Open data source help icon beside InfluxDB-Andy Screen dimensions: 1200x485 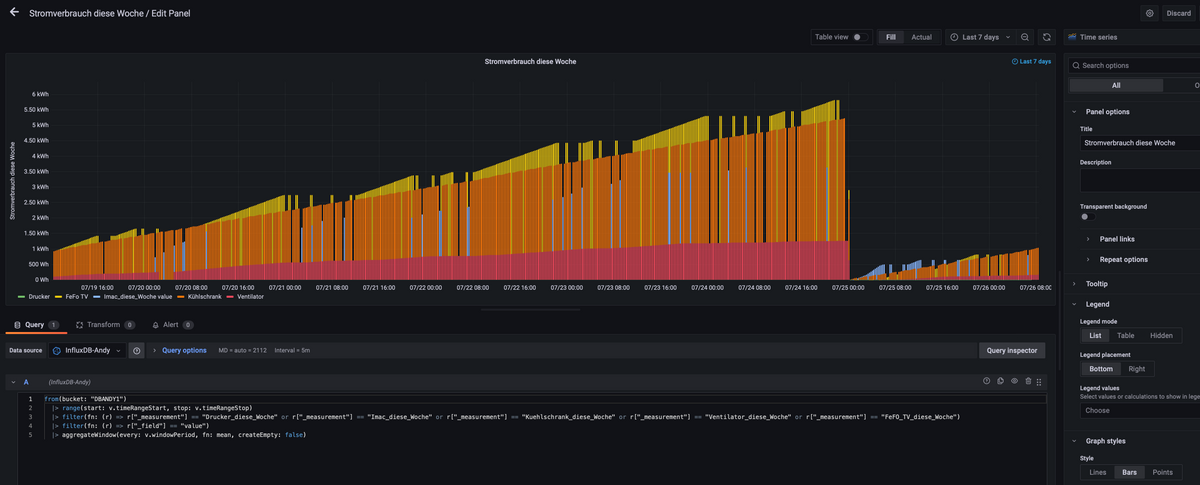click(137, 351)
